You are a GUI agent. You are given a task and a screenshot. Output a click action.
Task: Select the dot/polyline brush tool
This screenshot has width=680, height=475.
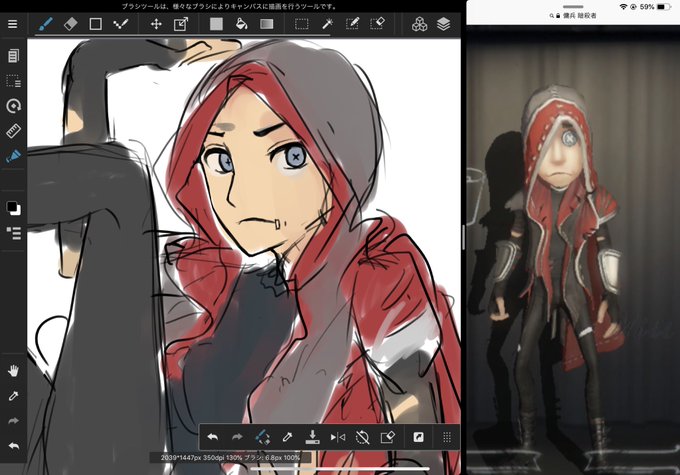pyautogui.click(x=121, y=24)
